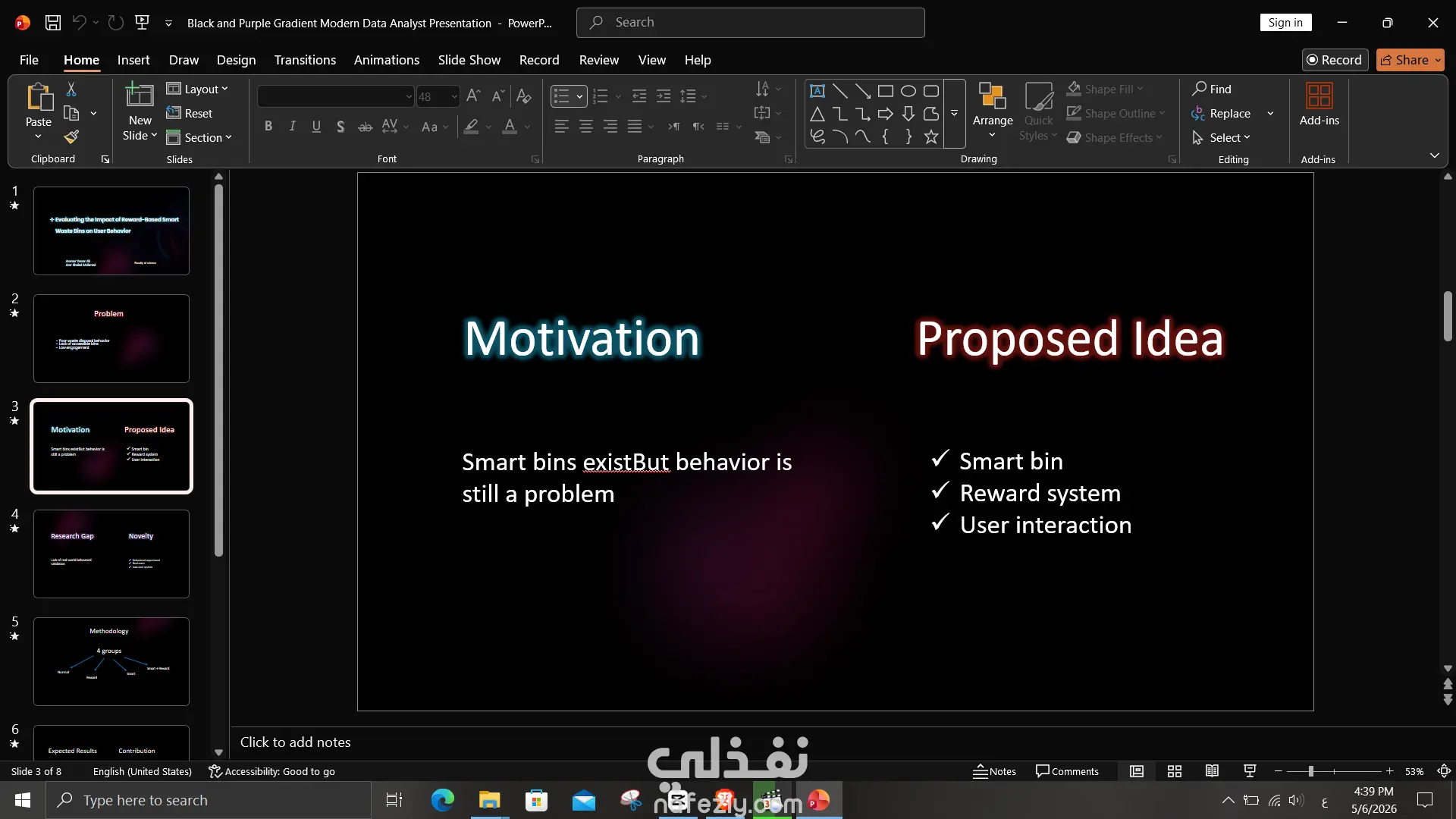The width and height of the screenshot is (1456, 819).
Task: Pick the oval shape in the shapes gallery
Action: click(908, 91)
